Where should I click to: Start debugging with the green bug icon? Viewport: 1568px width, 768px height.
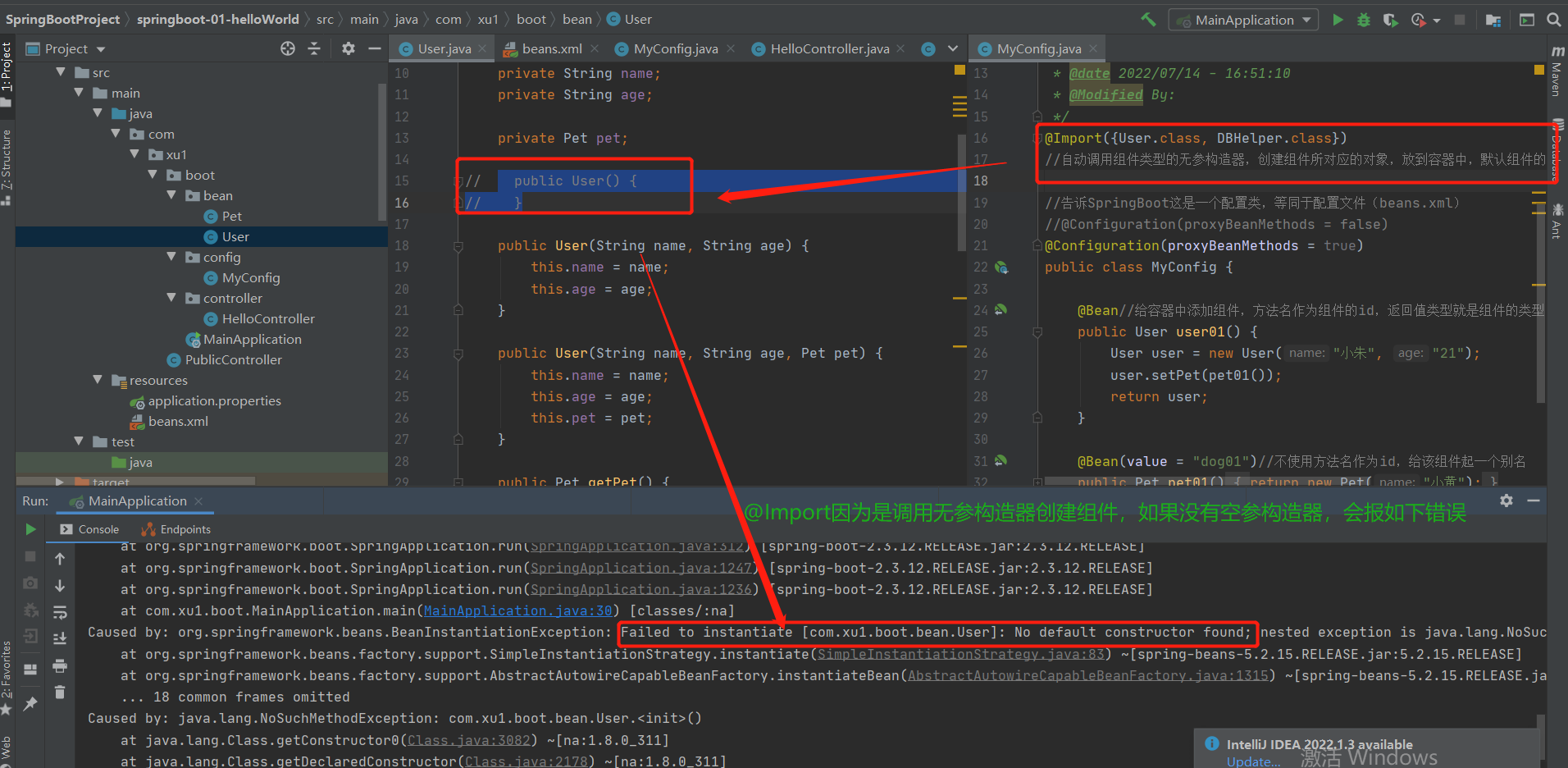click(1364, 20)
